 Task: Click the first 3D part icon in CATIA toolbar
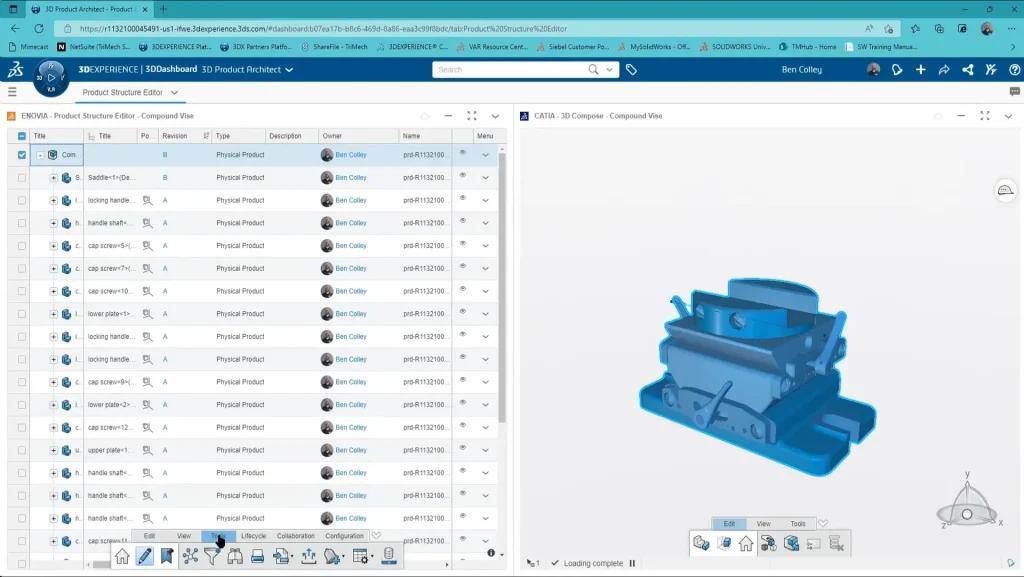click(x=701, y=543)
